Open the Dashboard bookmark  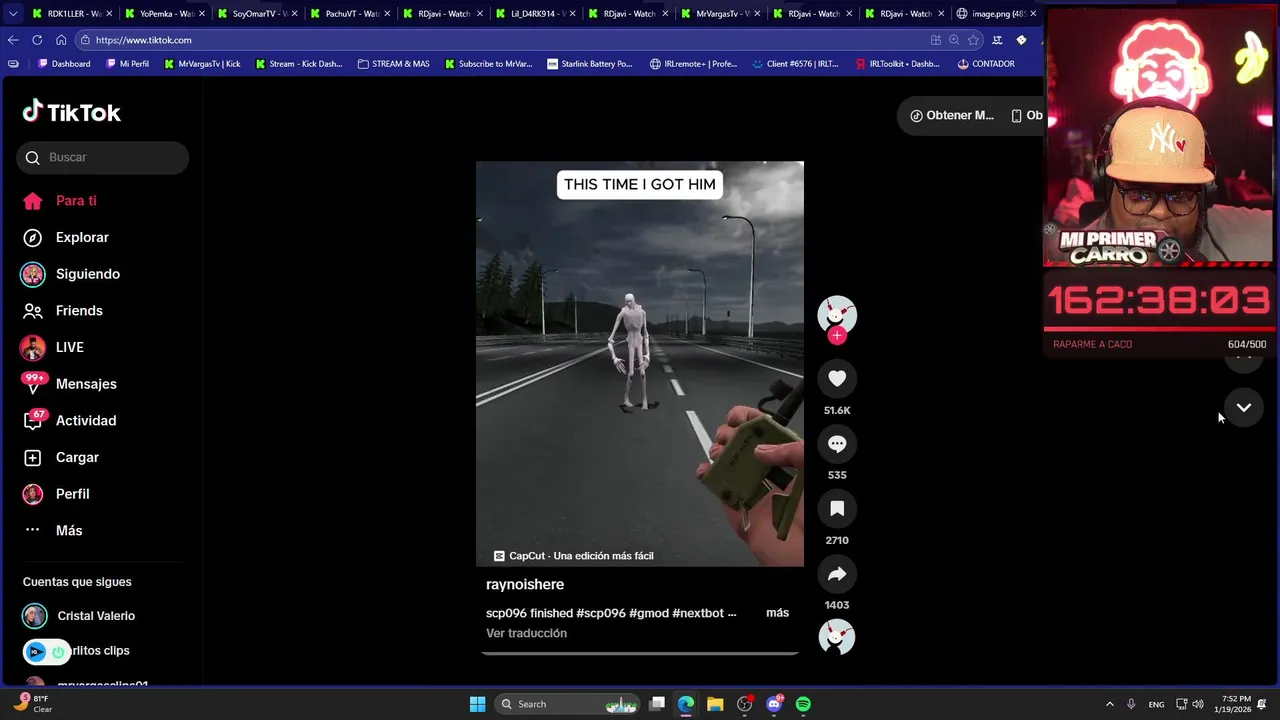(64, 64)
